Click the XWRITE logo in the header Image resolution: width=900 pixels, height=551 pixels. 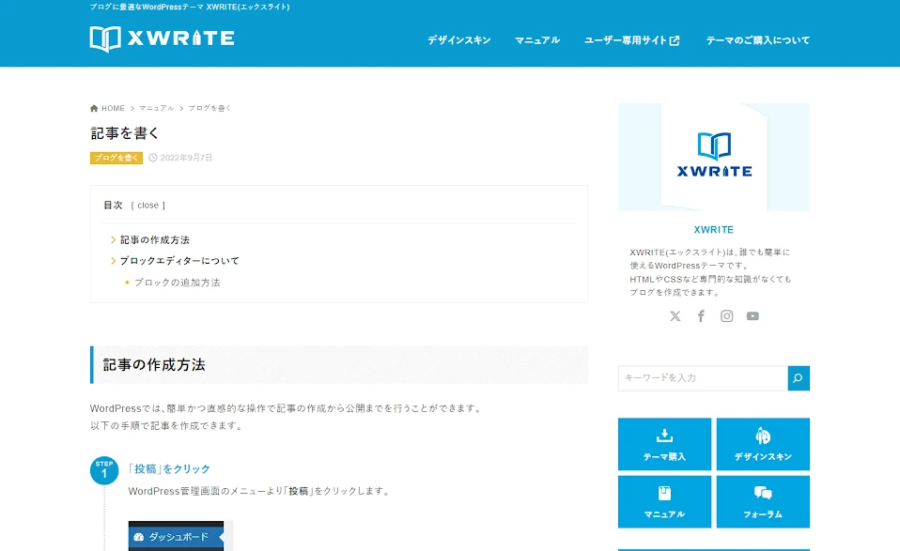click(162, 39)
